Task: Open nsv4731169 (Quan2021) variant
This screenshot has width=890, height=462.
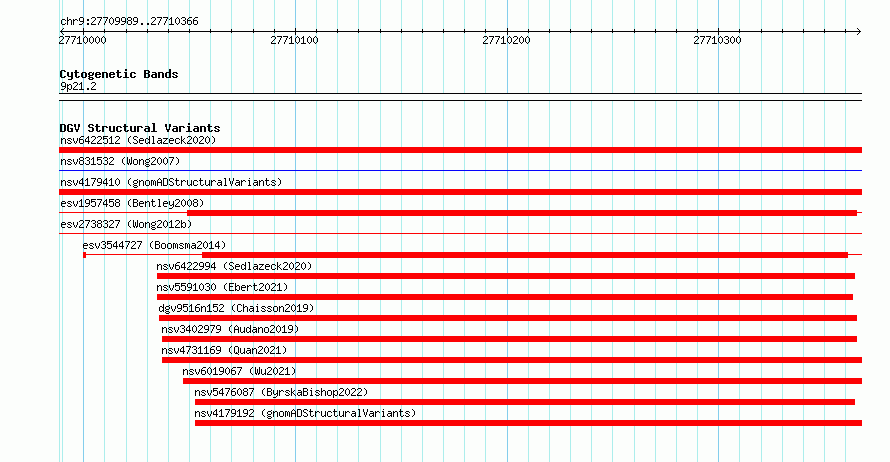Action: (224, 350)
